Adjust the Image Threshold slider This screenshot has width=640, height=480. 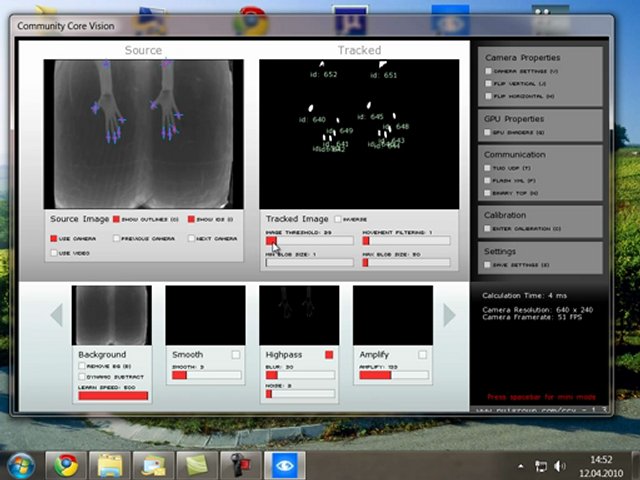click(x=309, y=241)
